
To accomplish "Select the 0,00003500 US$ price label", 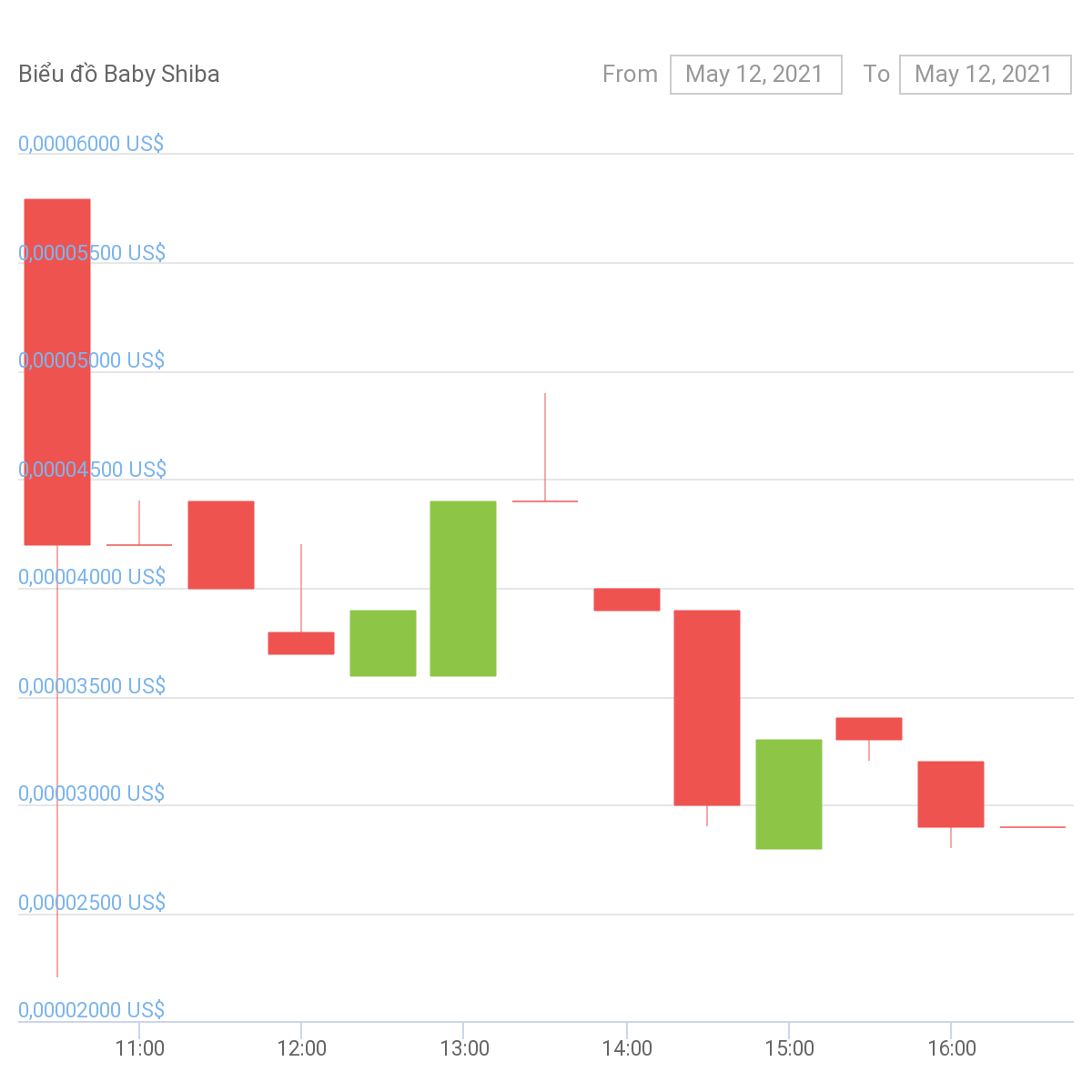I will coord(92,685).
